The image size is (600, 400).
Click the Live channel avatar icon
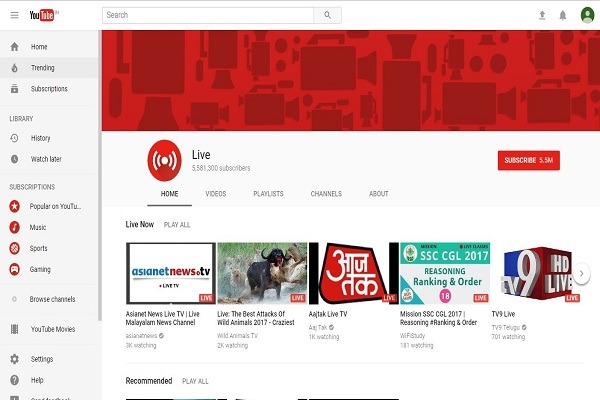pyautogui.click(x=165, y=160)
